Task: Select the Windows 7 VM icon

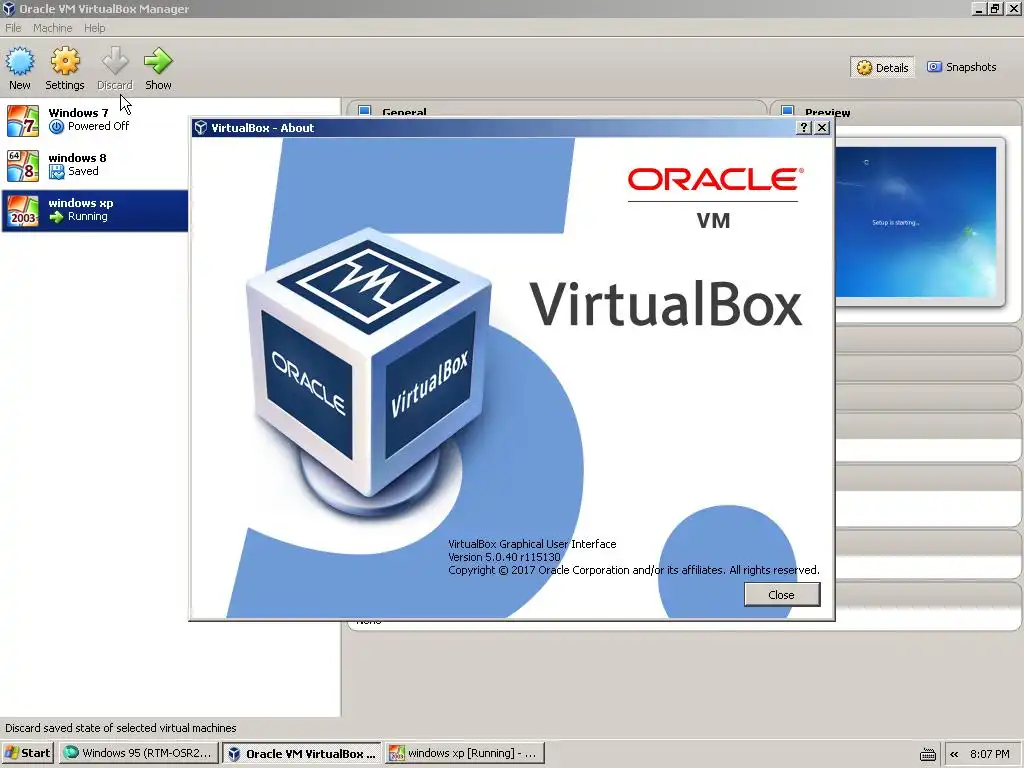Action: point(23,121)
